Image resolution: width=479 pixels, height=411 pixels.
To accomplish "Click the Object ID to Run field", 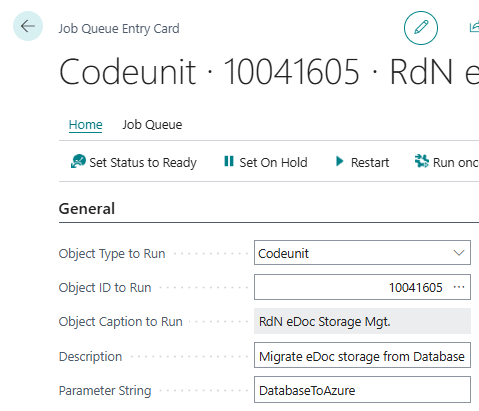I will (362, 287).
